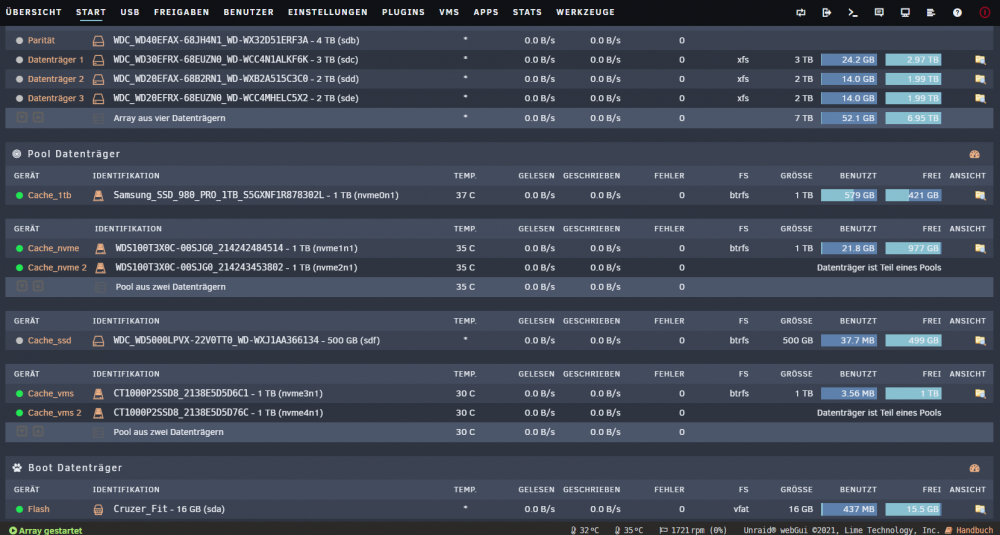
Task: Open the VMS tab
Action: tap(449, 12)
